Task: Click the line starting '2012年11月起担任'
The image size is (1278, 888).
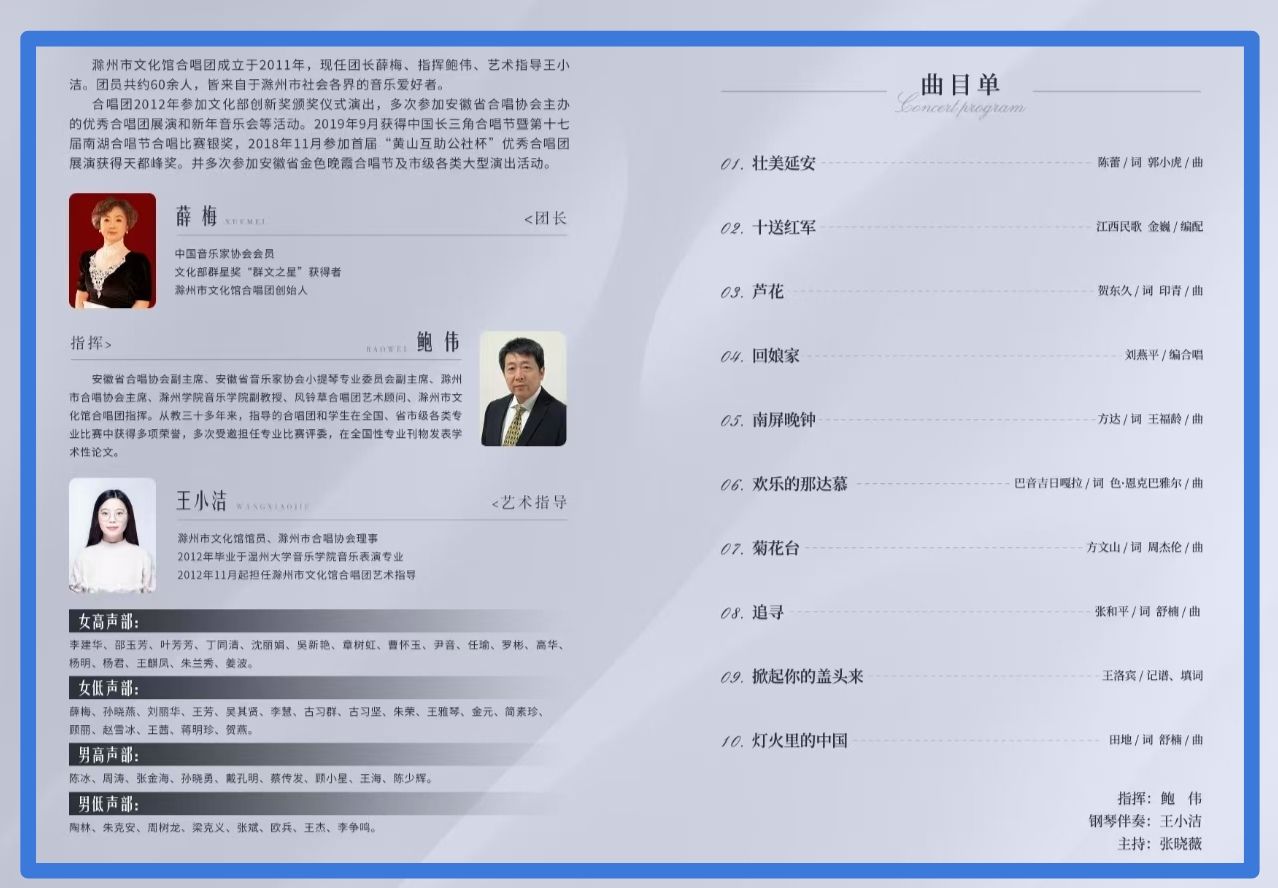Action: click(x=296, y=575)
